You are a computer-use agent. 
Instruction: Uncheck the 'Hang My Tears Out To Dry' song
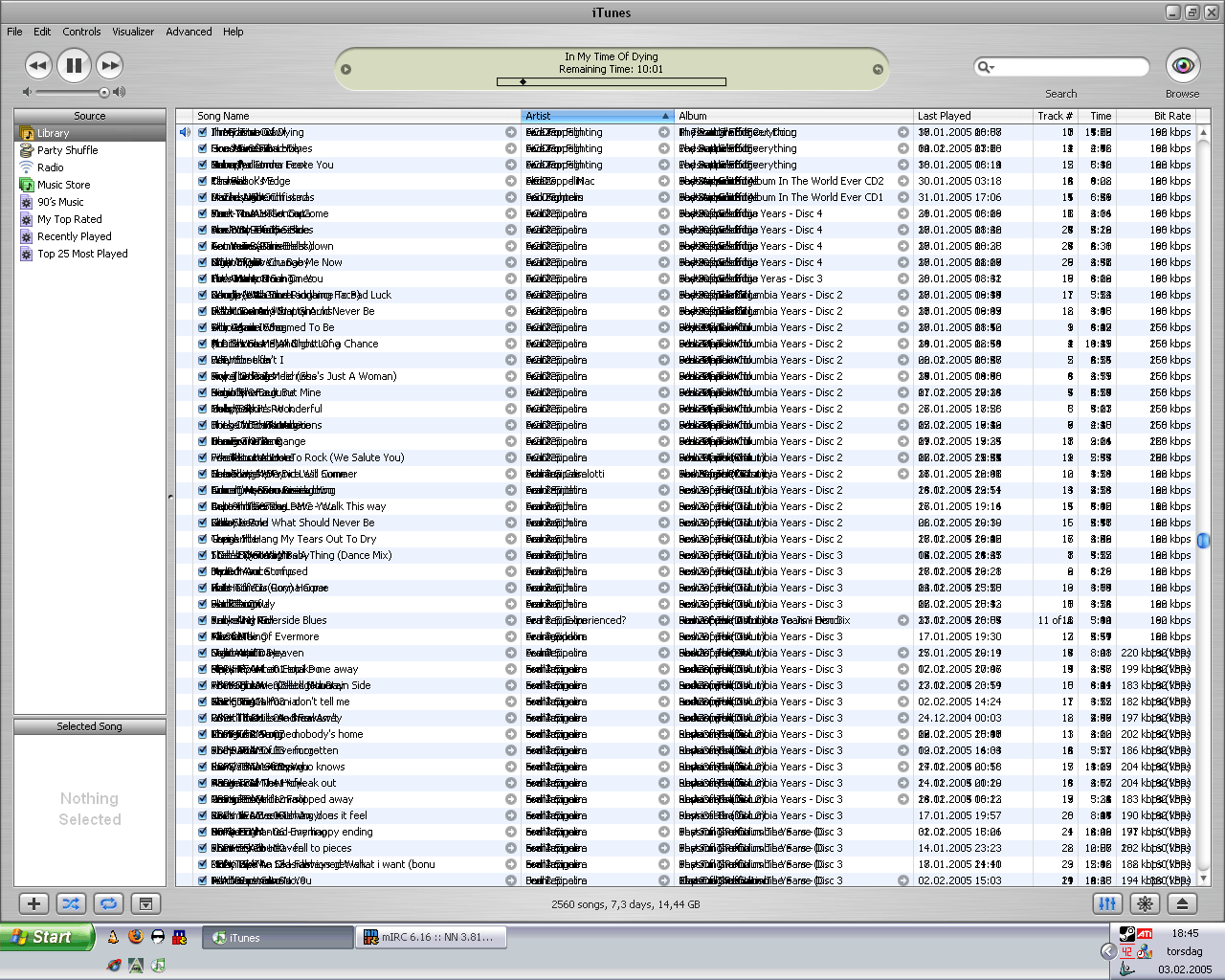click(x=203, y=539)
